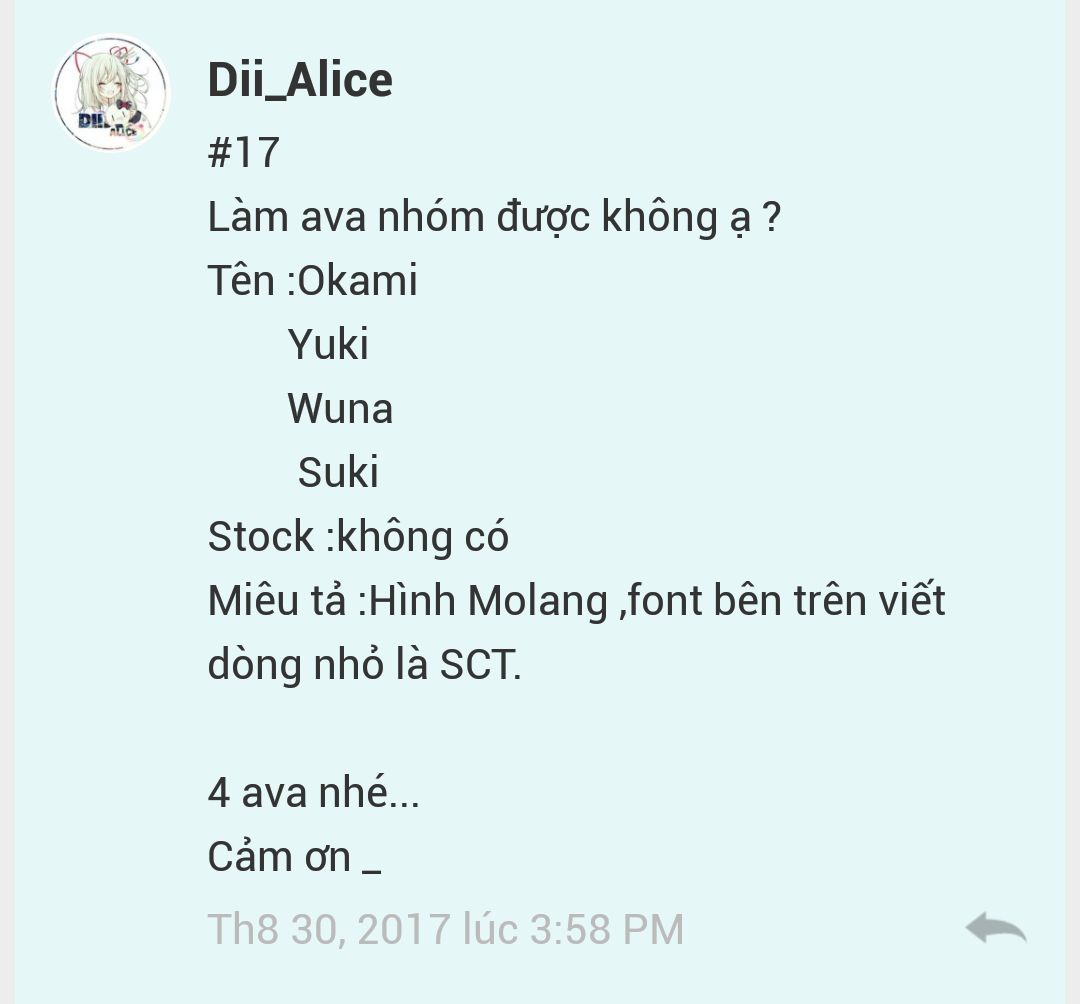The height and width of the screenshot is (1004, 1080).
Task: Click the 'Stock :không có' line
Action: [358, 536]
